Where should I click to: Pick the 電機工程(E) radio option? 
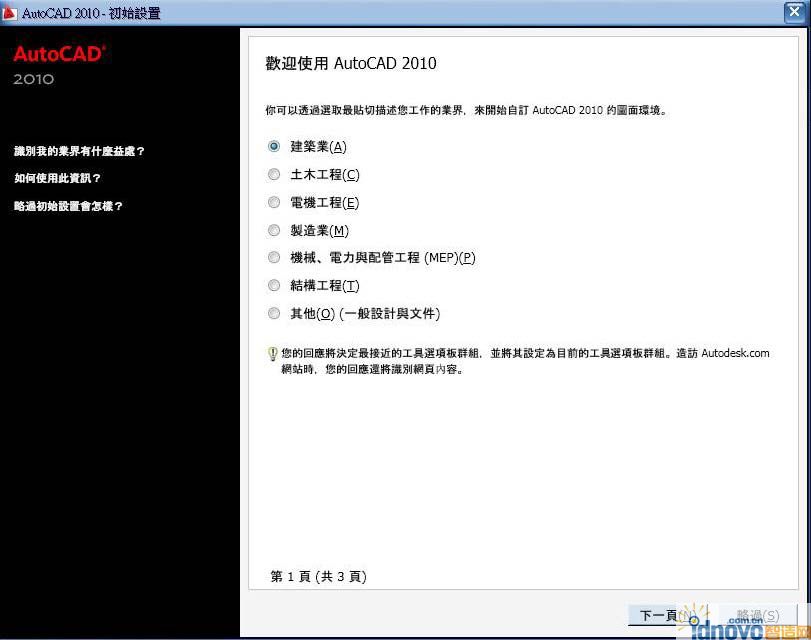click(274, 202)
